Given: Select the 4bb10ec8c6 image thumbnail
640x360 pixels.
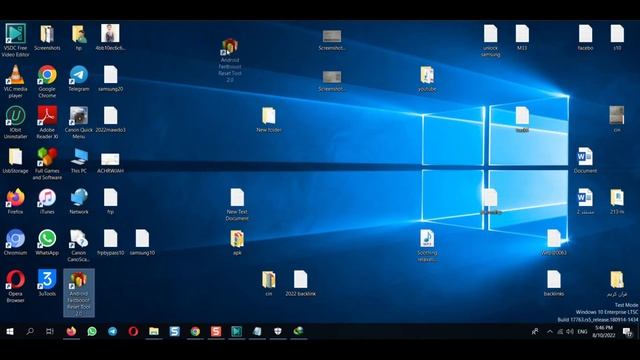Looking at the screenshot, I should 110,37.
